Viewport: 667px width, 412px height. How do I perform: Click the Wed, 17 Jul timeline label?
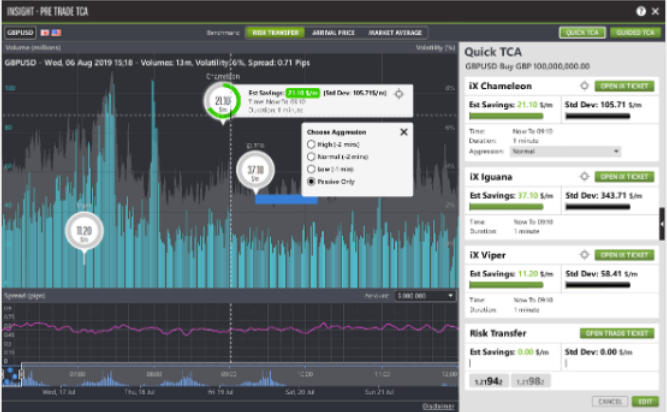[x=59, y=392]
